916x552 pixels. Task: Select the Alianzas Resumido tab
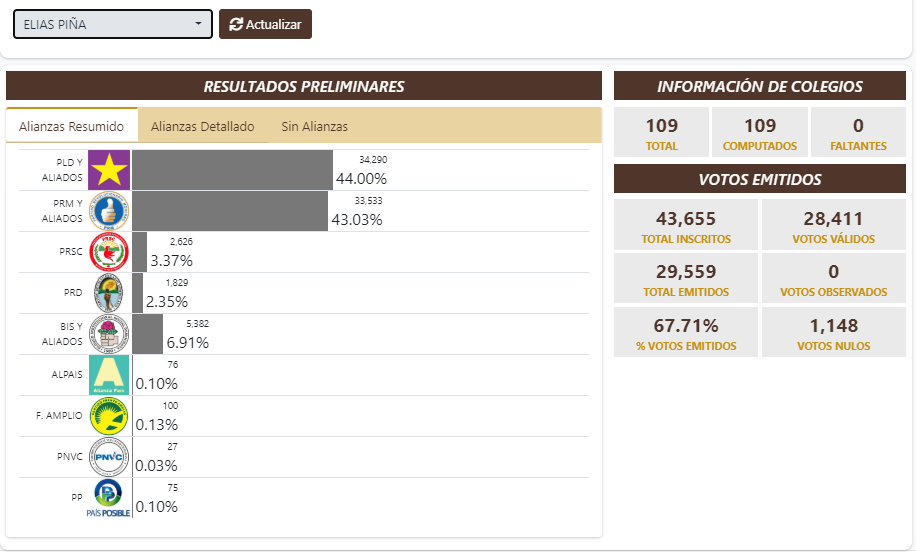tap(72, 126)
